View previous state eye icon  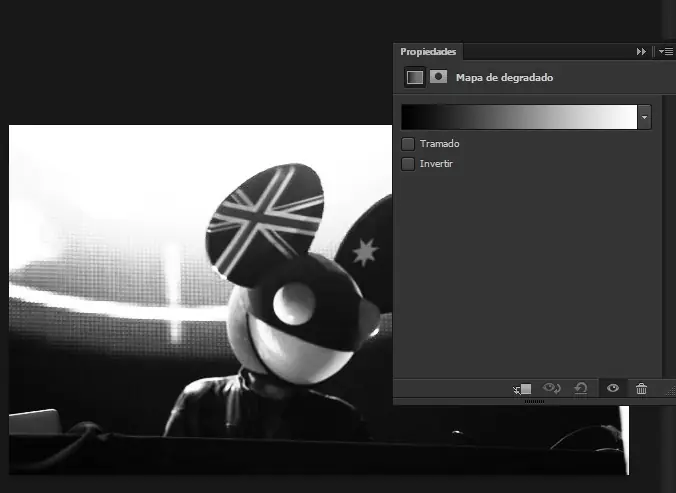(x=551, y=389)
